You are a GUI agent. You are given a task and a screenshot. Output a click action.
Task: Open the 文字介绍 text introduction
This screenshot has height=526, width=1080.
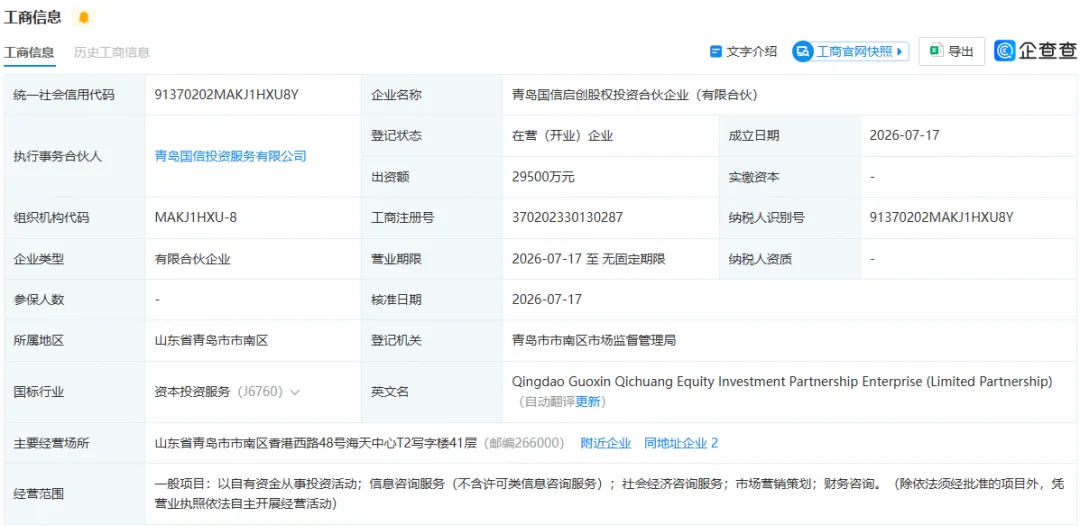tap(744, 52)
